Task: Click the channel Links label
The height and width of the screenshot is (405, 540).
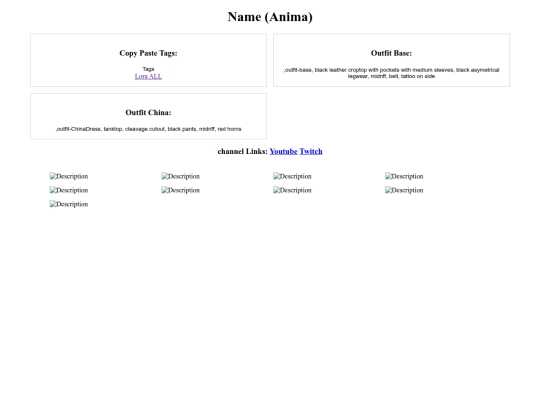Action: (242, 152)
